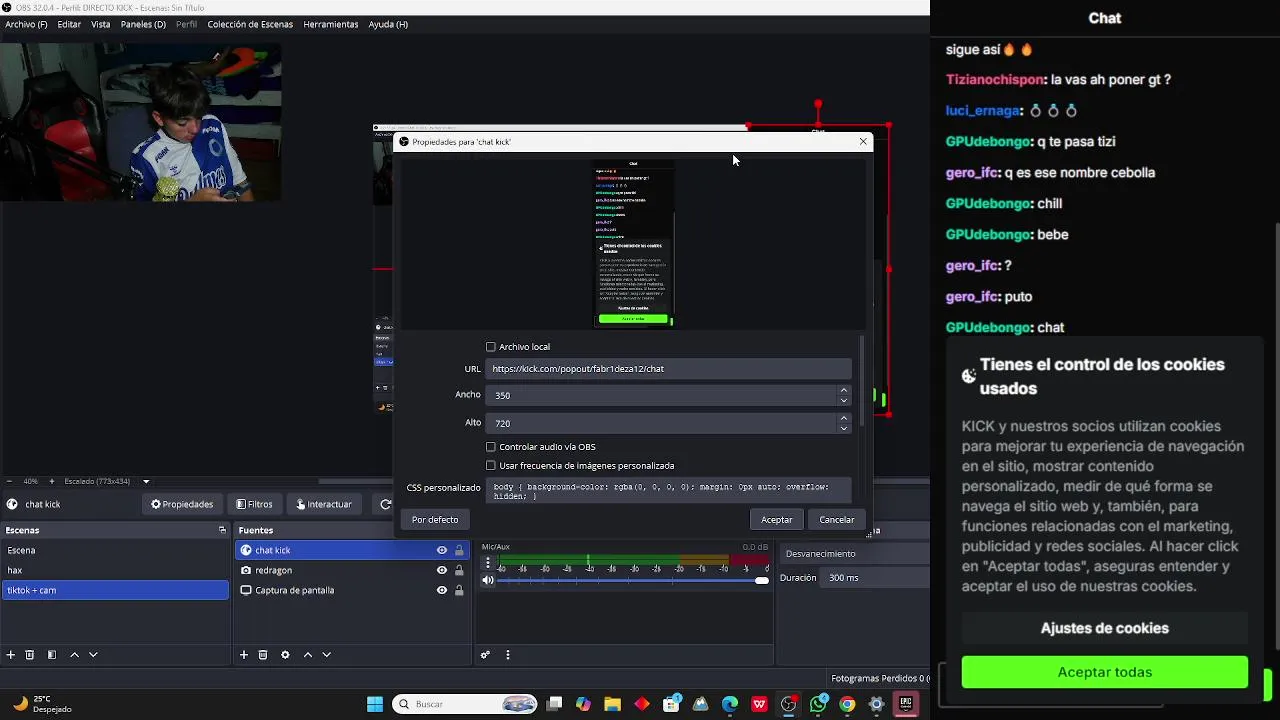Viewport: 1280px width, 720px height.
Task: Open scene filters icon in Escenas toolbar
Action: [x=52, y=655]
